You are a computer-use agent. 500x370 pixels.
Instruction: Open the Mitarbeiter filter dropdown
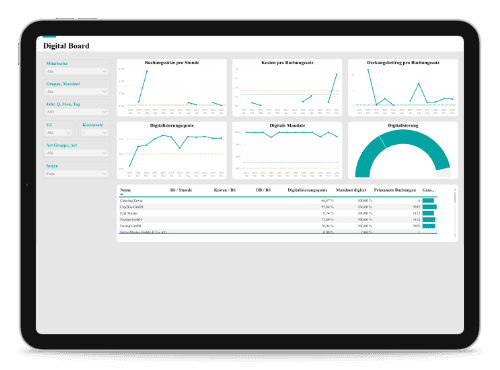coord(76,71)
